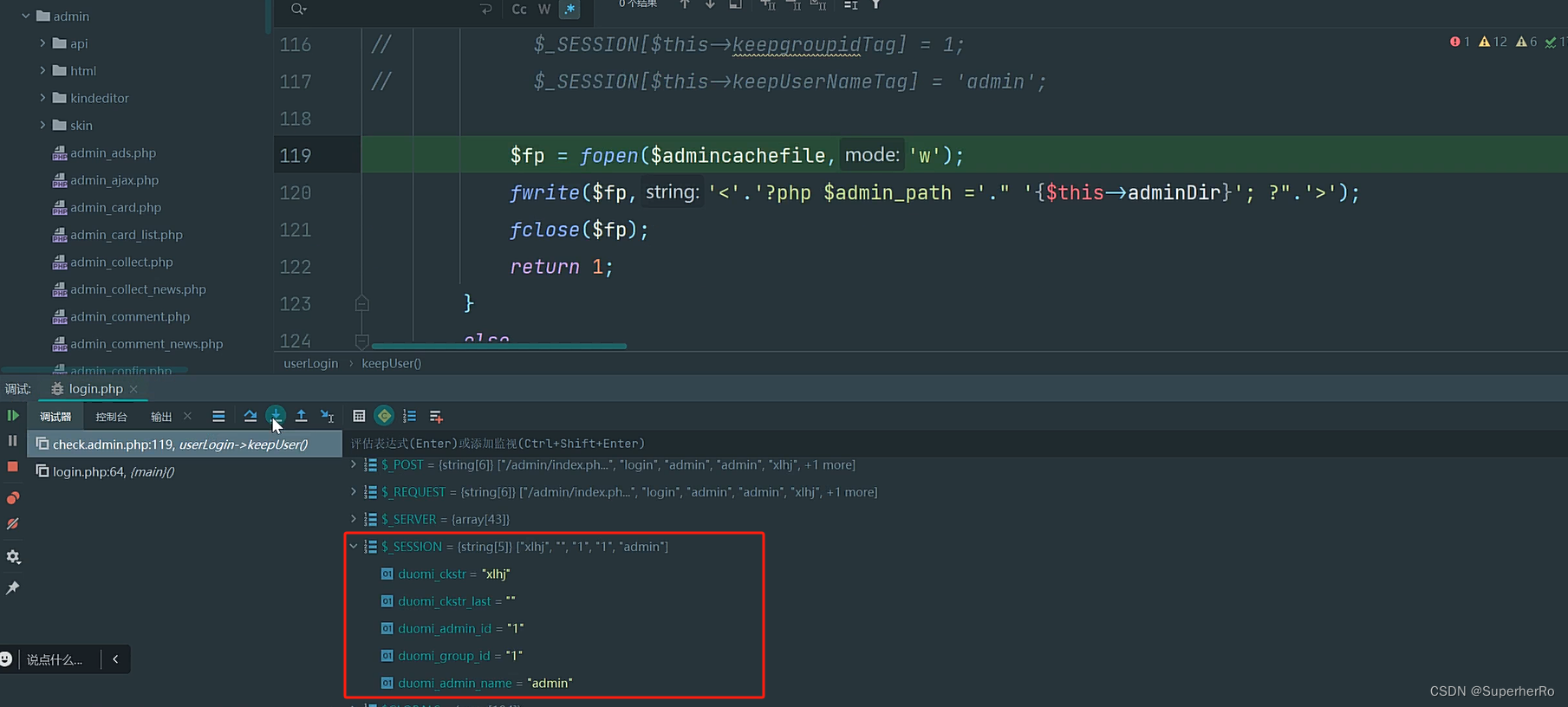Viewport: 1568px width, 707px height.
Task: Focus the evaluate expression input field
Action: pyautogui.click(x=953, y=444)
